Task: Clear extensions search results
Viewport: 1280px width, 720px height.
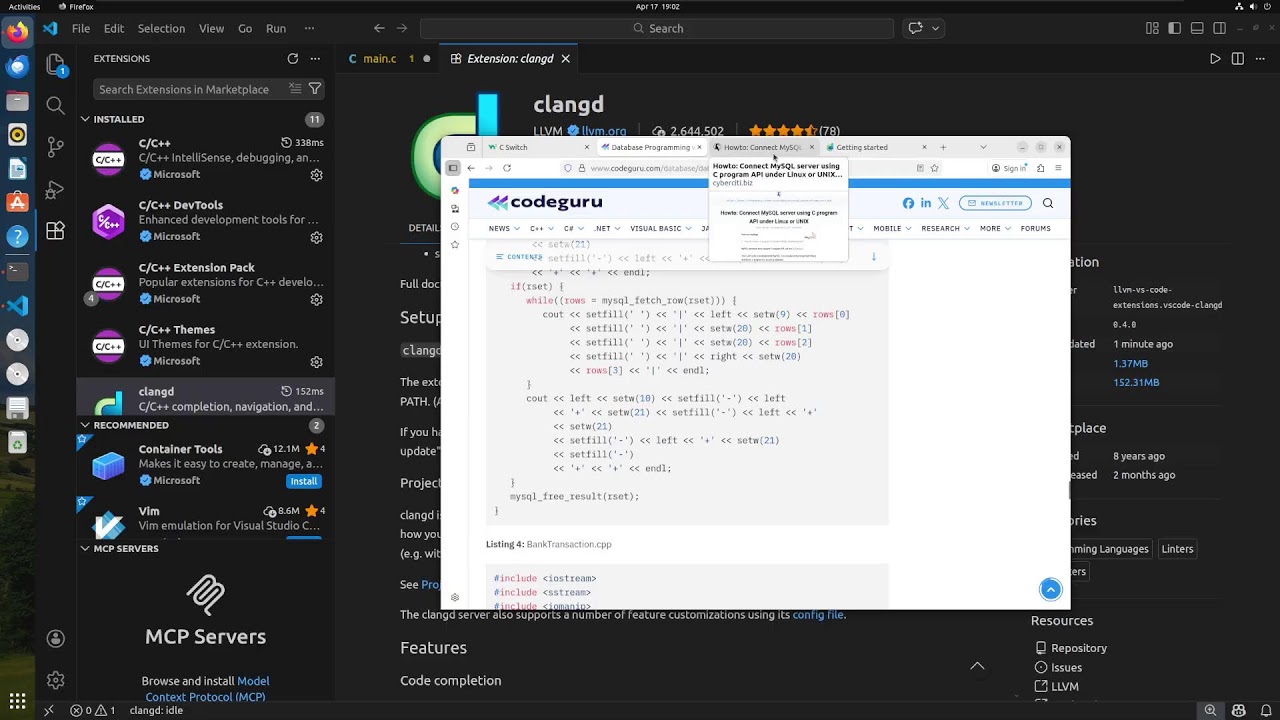Action: tap(295, 89)
